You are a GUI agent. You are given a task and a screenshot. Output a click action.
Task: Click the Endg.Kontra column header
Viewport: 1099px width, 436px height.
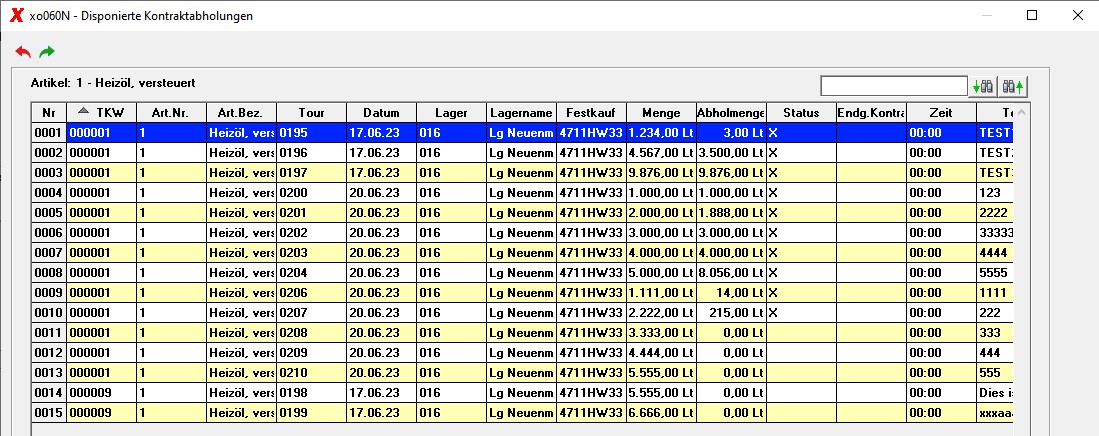pos(871,113)
